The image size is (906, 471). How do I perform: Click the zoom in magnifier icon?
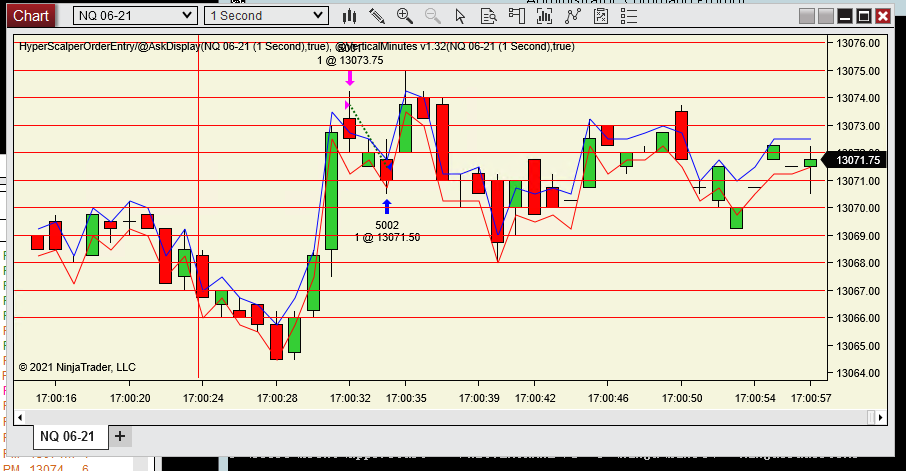(404, 16)
